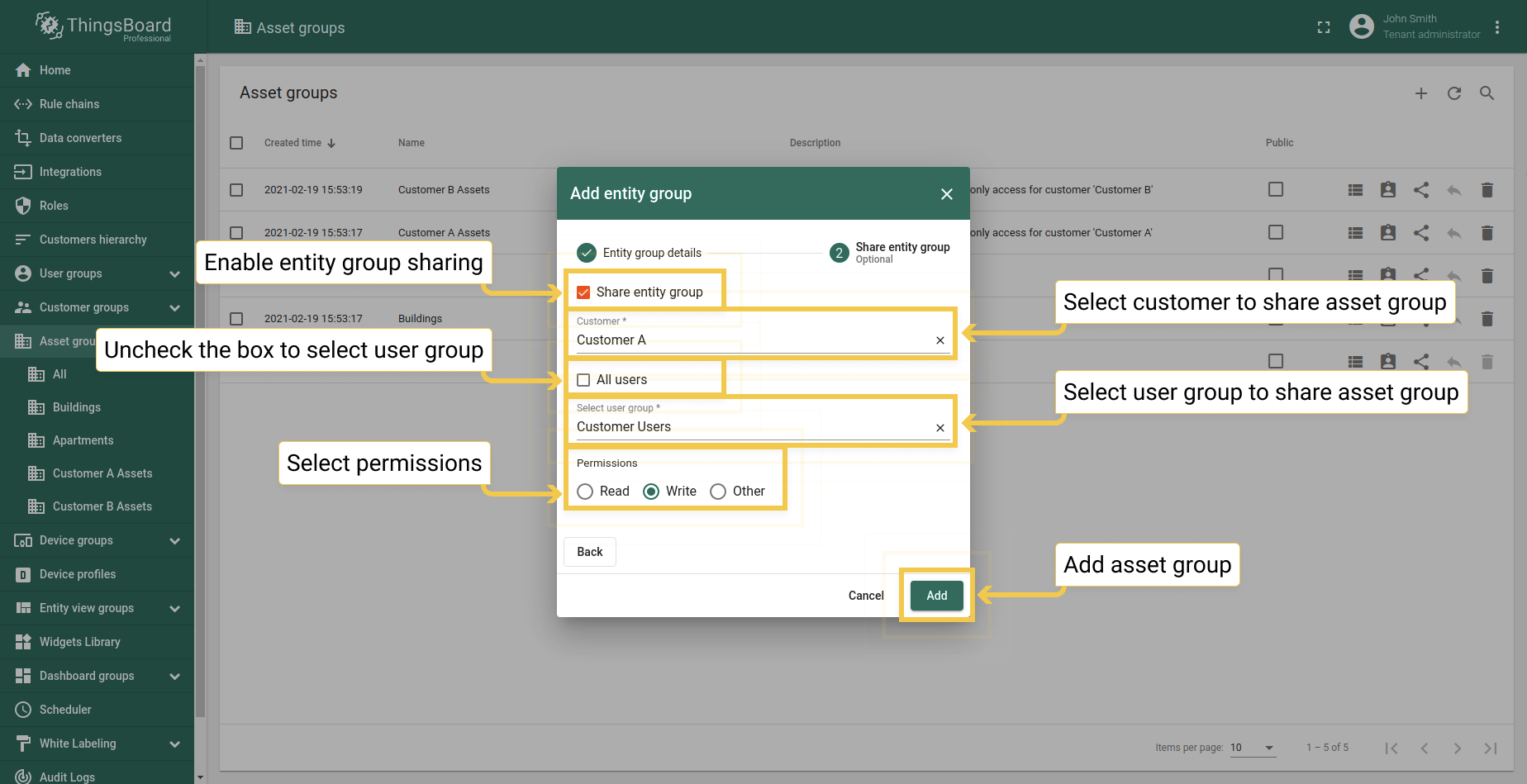Close the Add entity group dialog
The height and width of the screenshot is (784, 1527).
(x=947, y=193)
